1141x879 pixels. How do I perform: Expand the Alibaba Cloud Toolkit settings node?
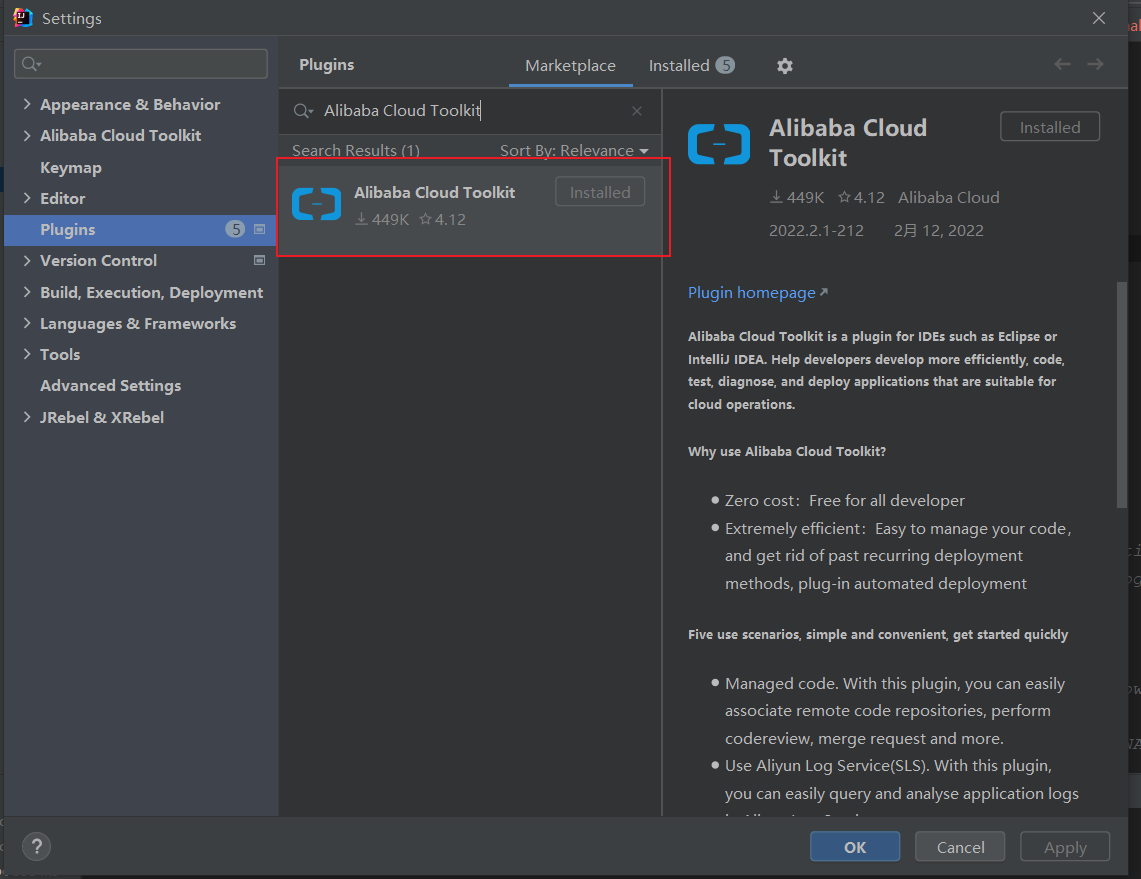[x=27, y=135]
